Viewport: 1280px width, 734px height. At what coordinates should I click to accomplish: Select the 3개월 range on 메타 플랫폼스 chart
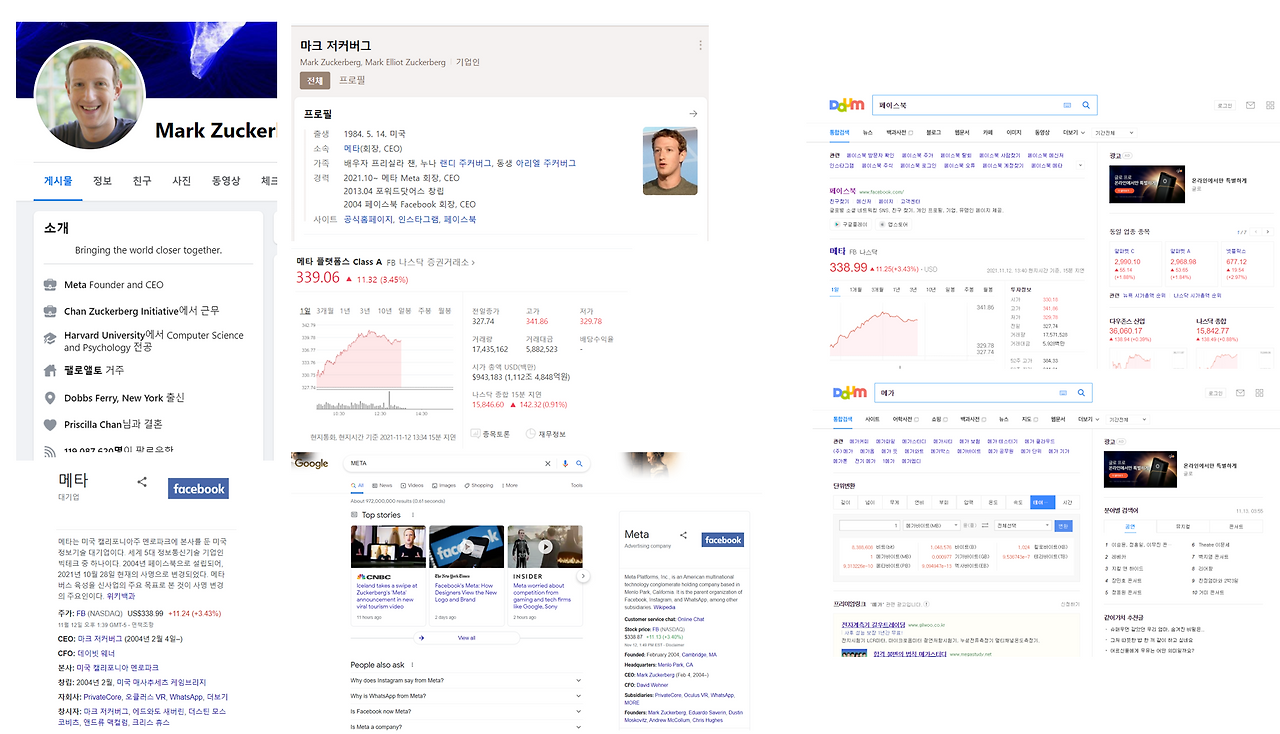(325, 311)
